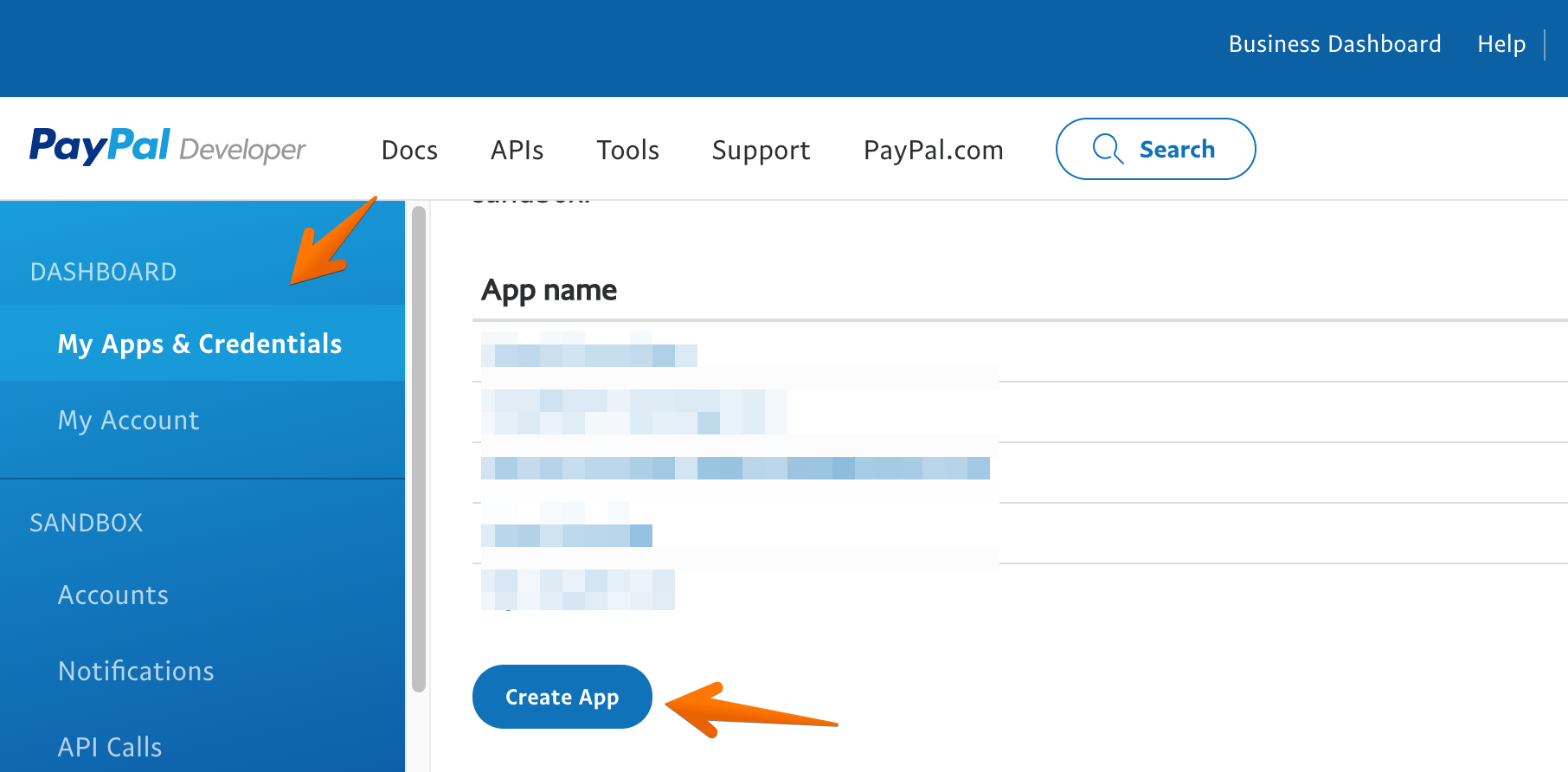Click the App name column header
This screenshot has width=1568, height=772.
click(549, 291)
